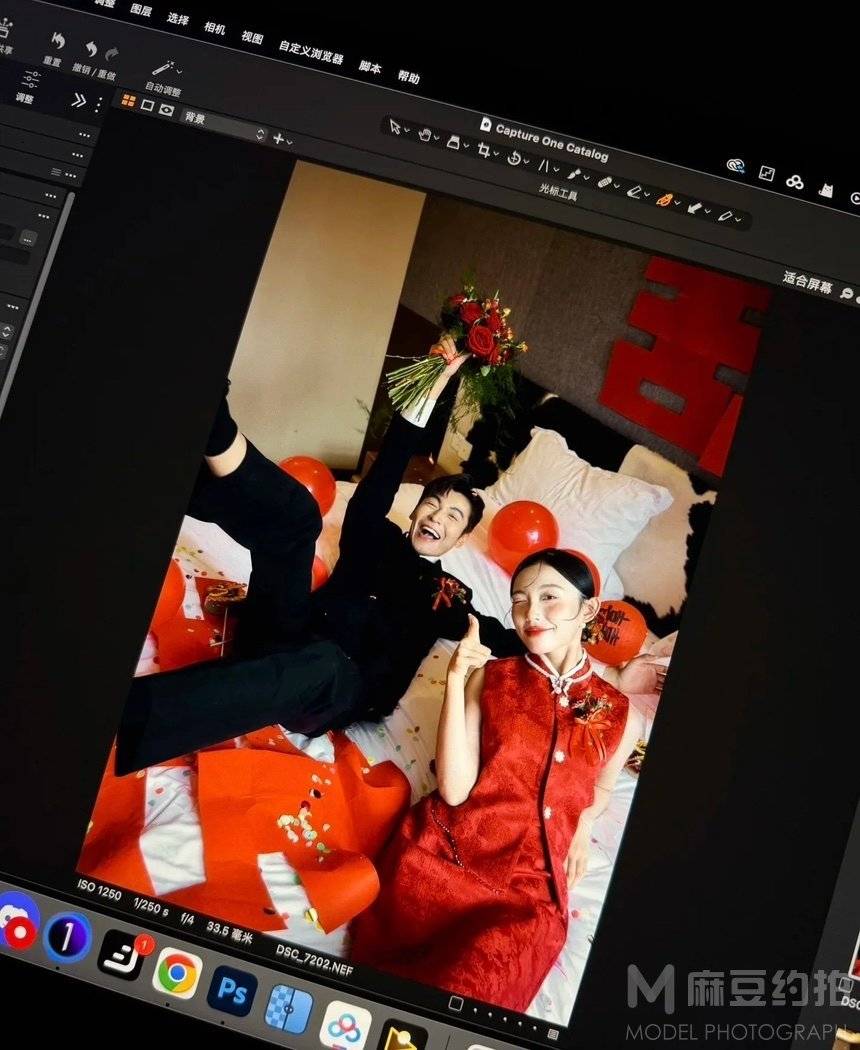Open the 图层 (Layer) menu
This screenshot has height=1050, width=860.
click(141, 9)
